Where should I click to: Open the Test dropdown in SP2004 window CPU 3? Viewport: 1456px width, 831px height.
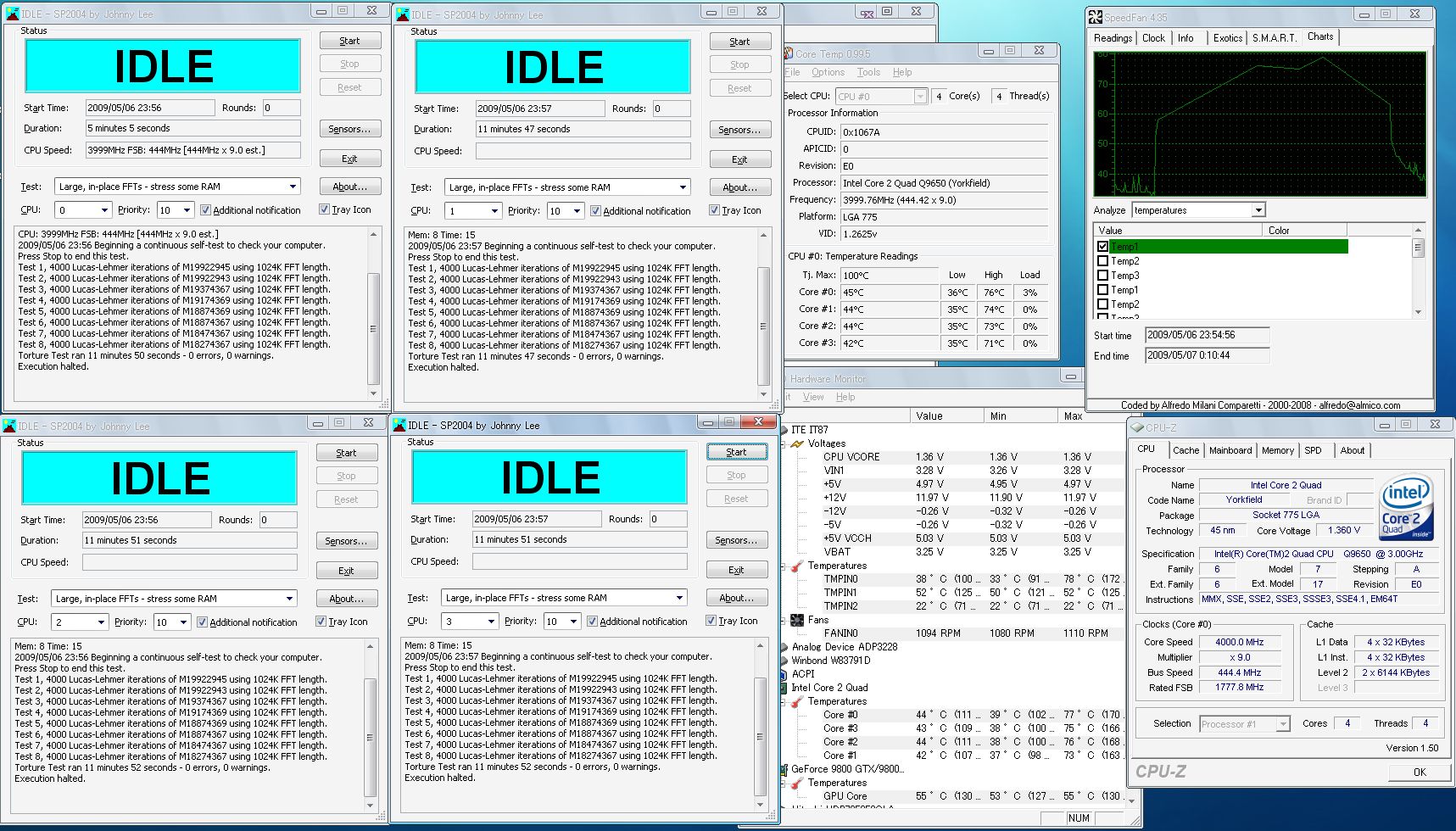tap(679, 598)
